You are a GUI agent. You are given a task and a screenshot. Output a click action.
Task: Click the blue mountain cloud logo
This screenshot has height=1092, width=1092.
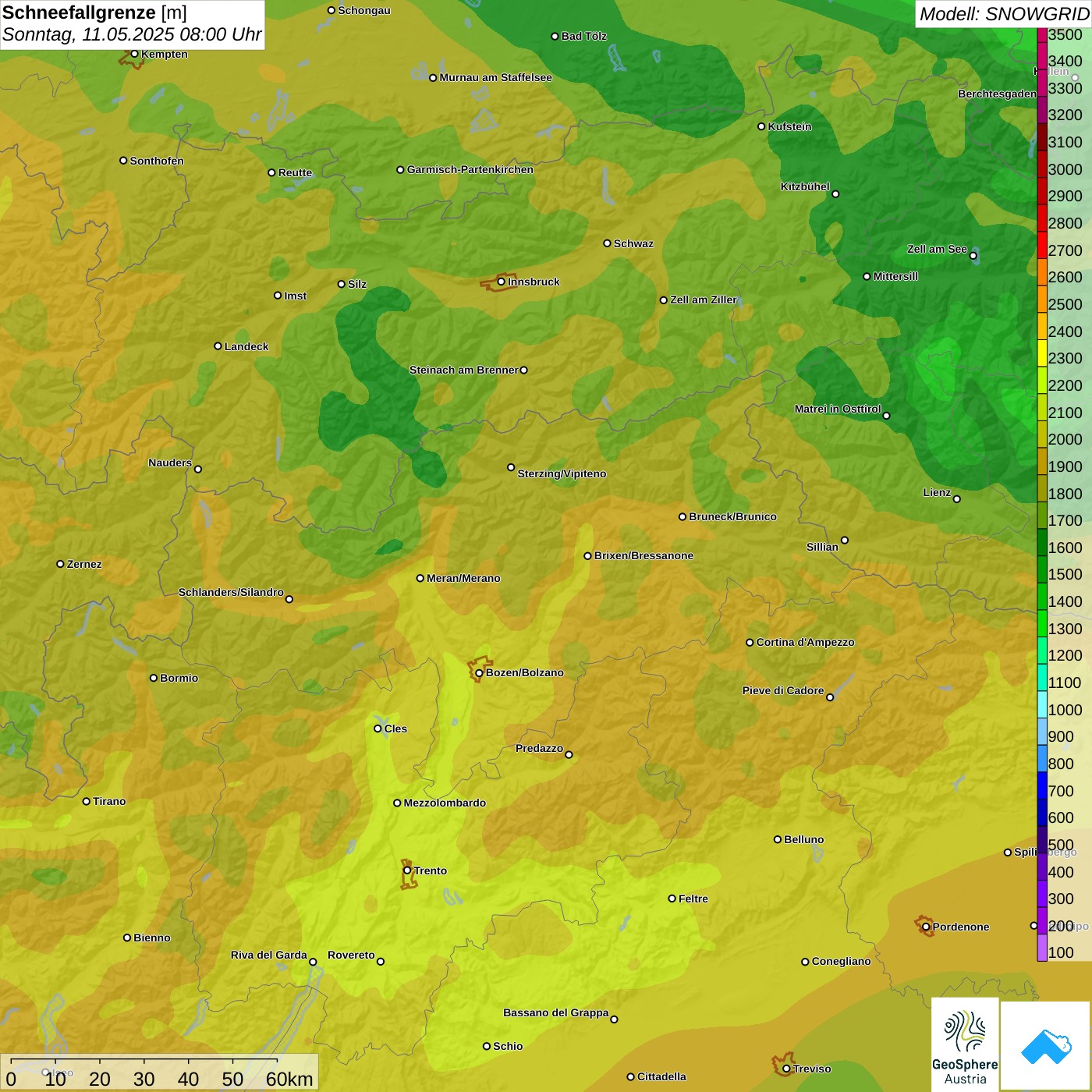click(x=1046, y=1046)
